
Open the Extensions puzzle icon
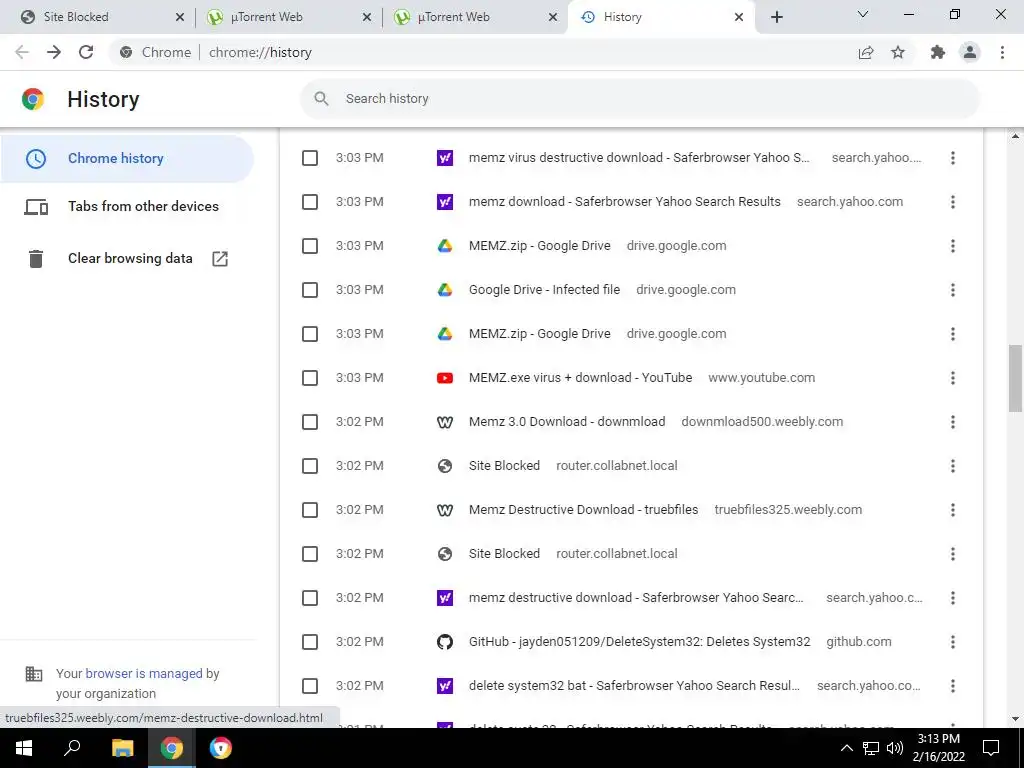click(x=938, y=52)
